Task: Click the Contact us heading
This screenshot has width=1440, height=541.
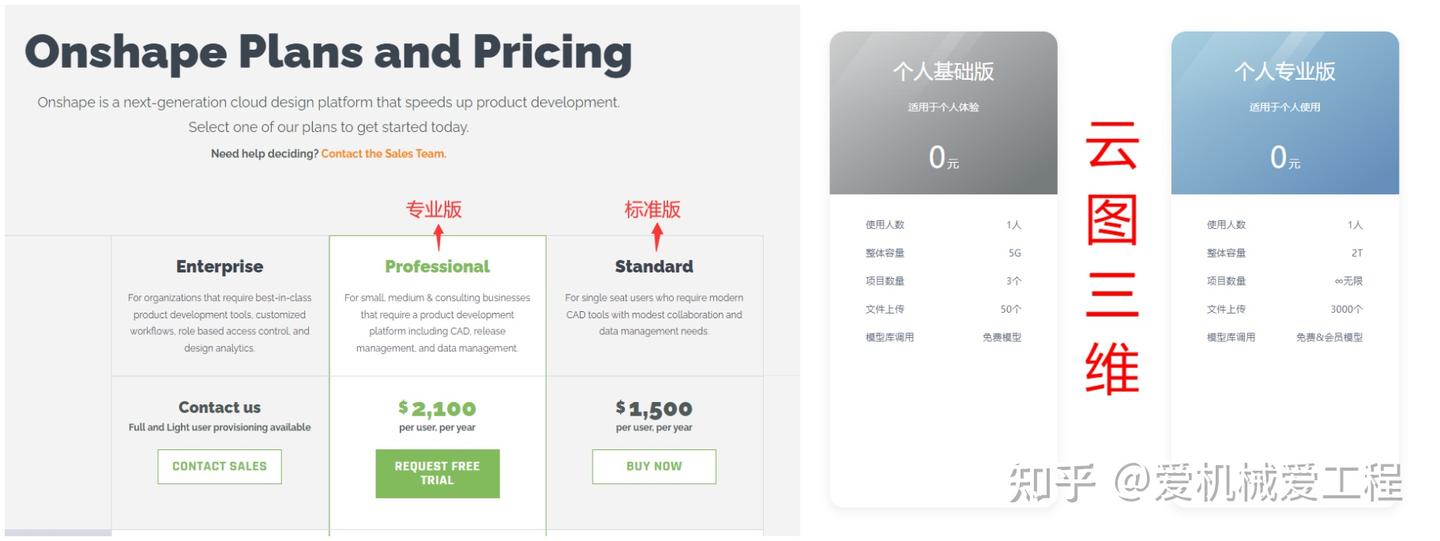Action: (220, 407)
